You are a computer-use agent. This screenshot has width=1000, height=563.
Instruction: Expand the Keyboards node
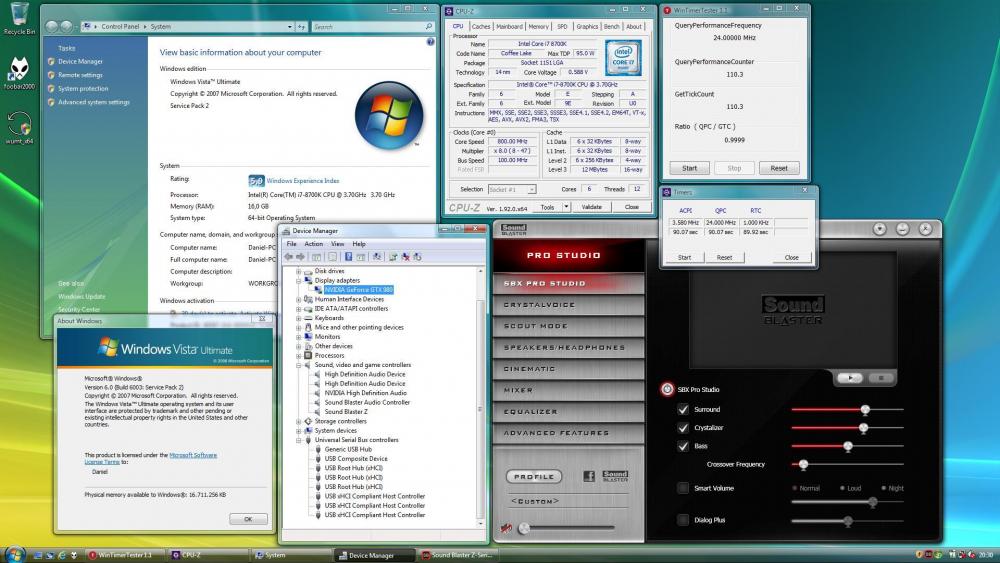(x=298, y=318)
